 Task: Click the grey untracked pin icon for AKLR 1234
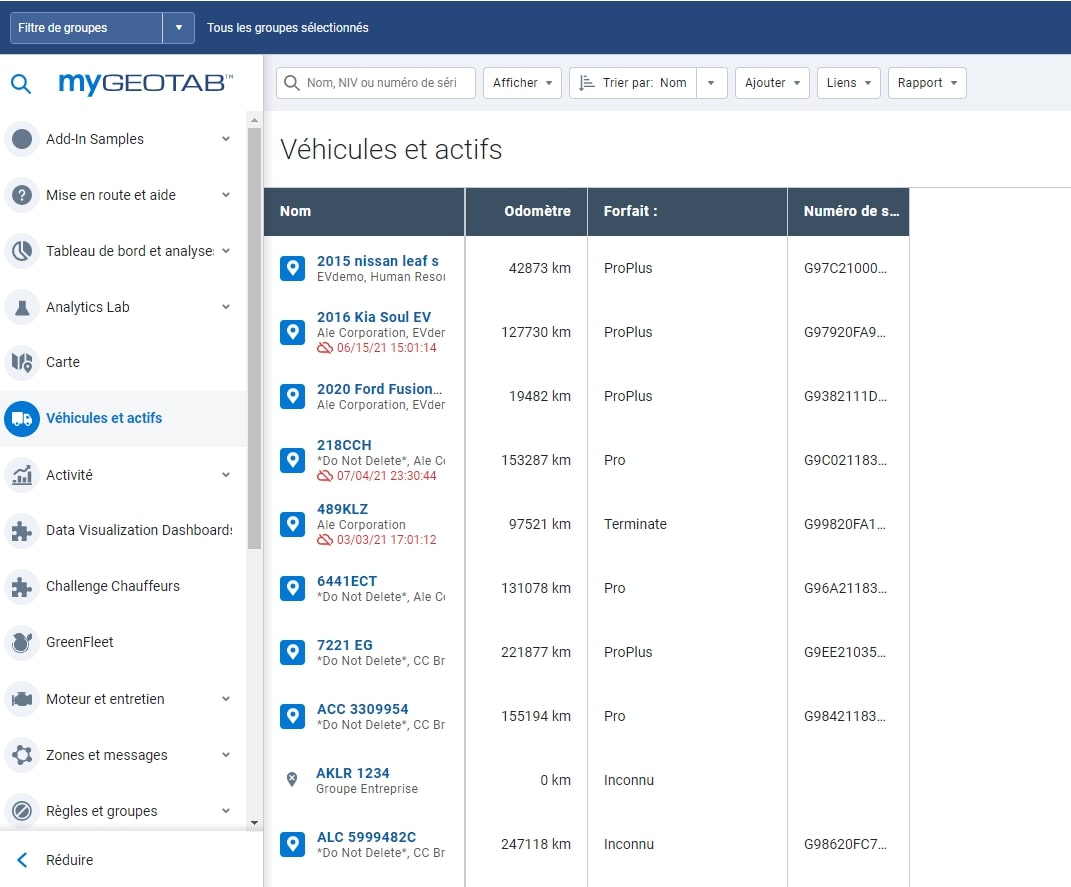tap(292, 780)
